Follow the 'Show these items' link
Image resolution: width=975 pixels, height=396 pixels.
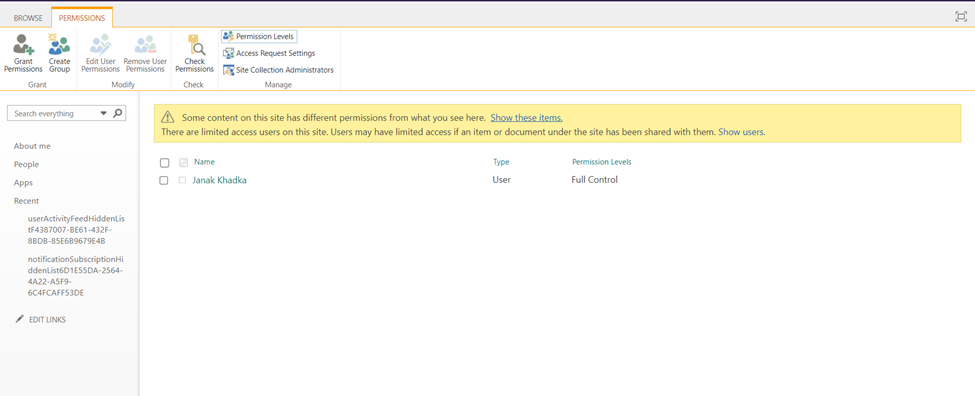pos(527,117)
